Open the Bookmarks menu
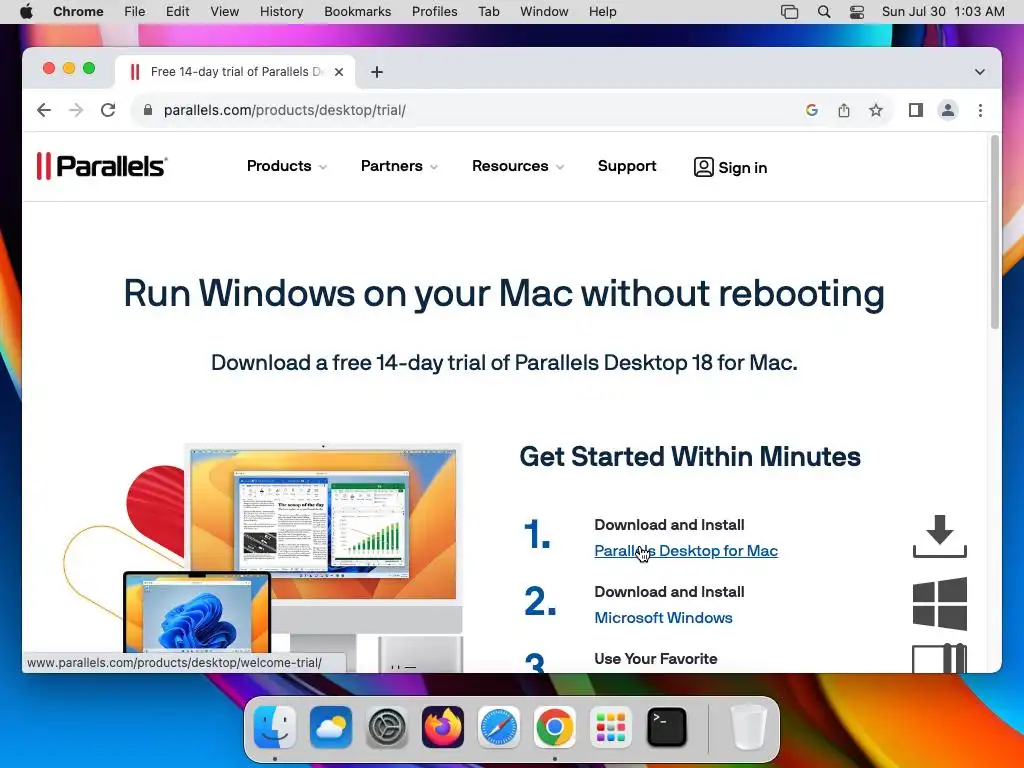 pos(357,12)
